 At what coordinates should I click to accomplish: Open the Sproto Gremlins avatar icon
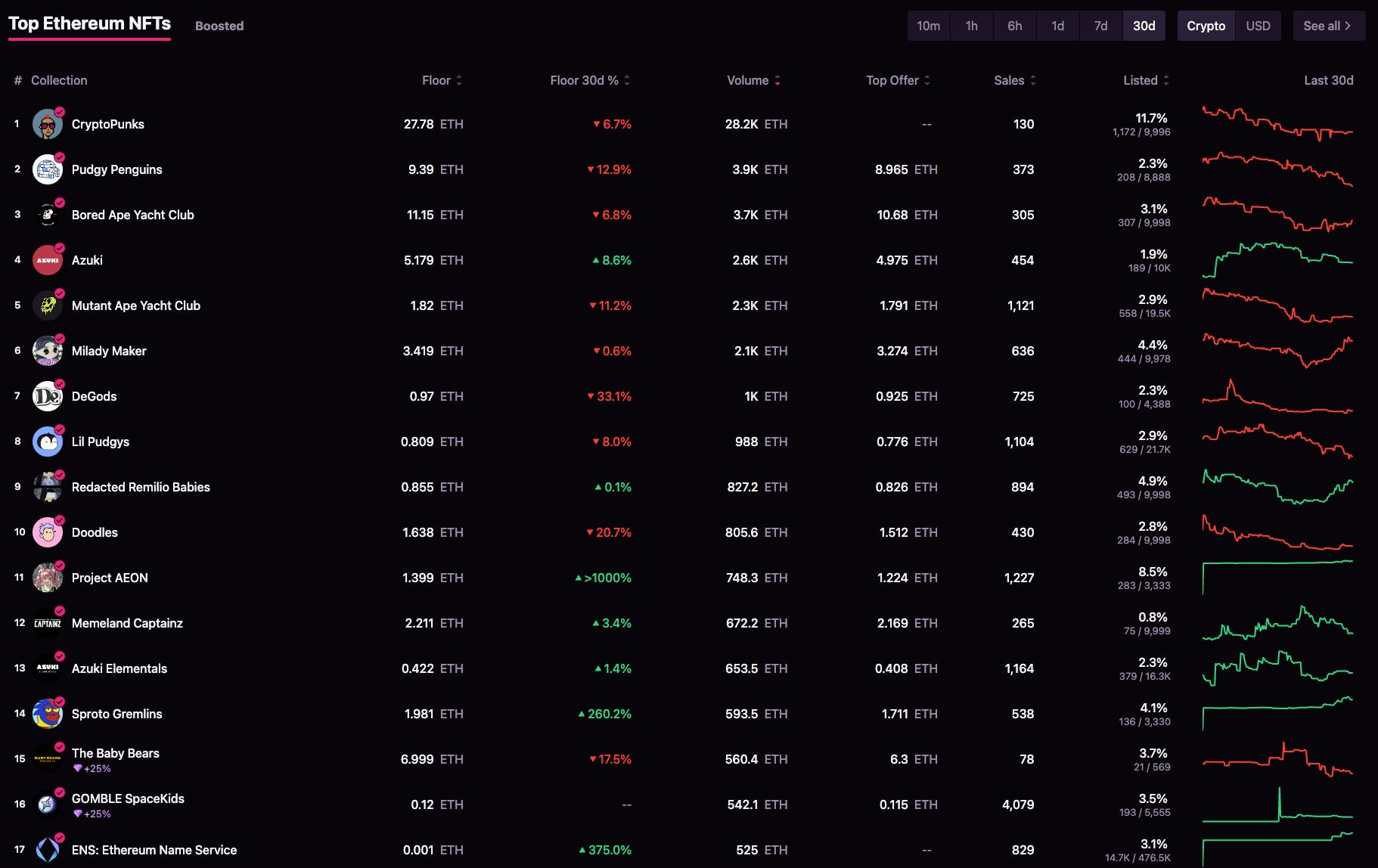coord(48,714)
